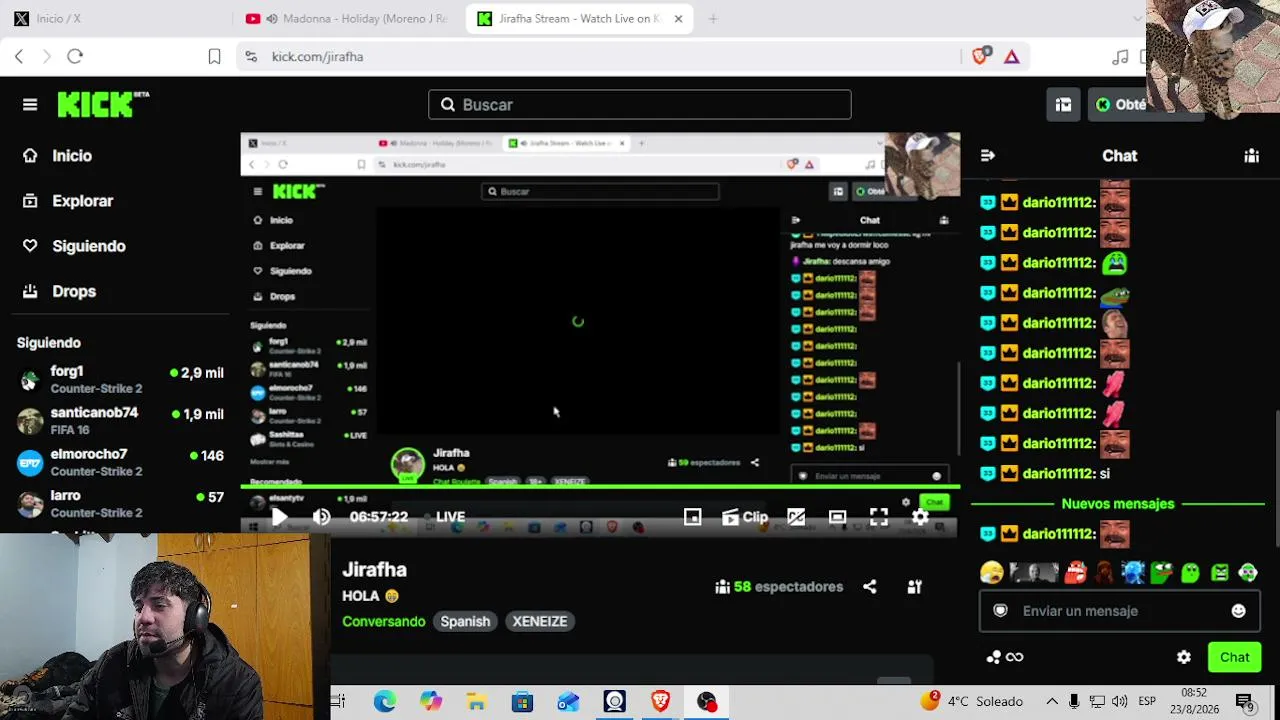The height and width of the screenshot is (720, 1280).
Task: Focus the Buscar search field
Action: (x=640, y=104)
